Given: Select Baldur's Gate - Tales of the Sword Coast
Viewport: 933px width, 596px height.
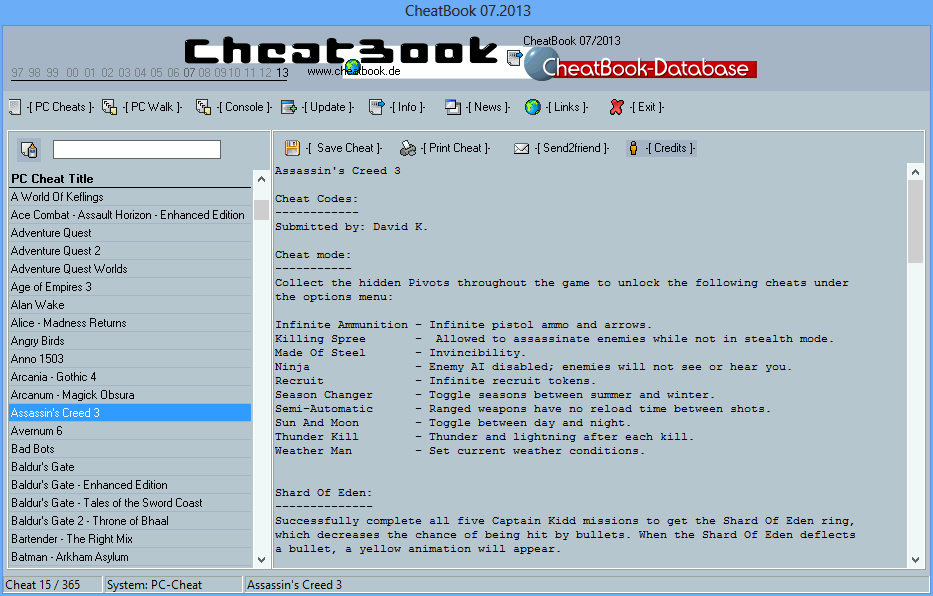Looking at the screenshot, I should 130,503.
